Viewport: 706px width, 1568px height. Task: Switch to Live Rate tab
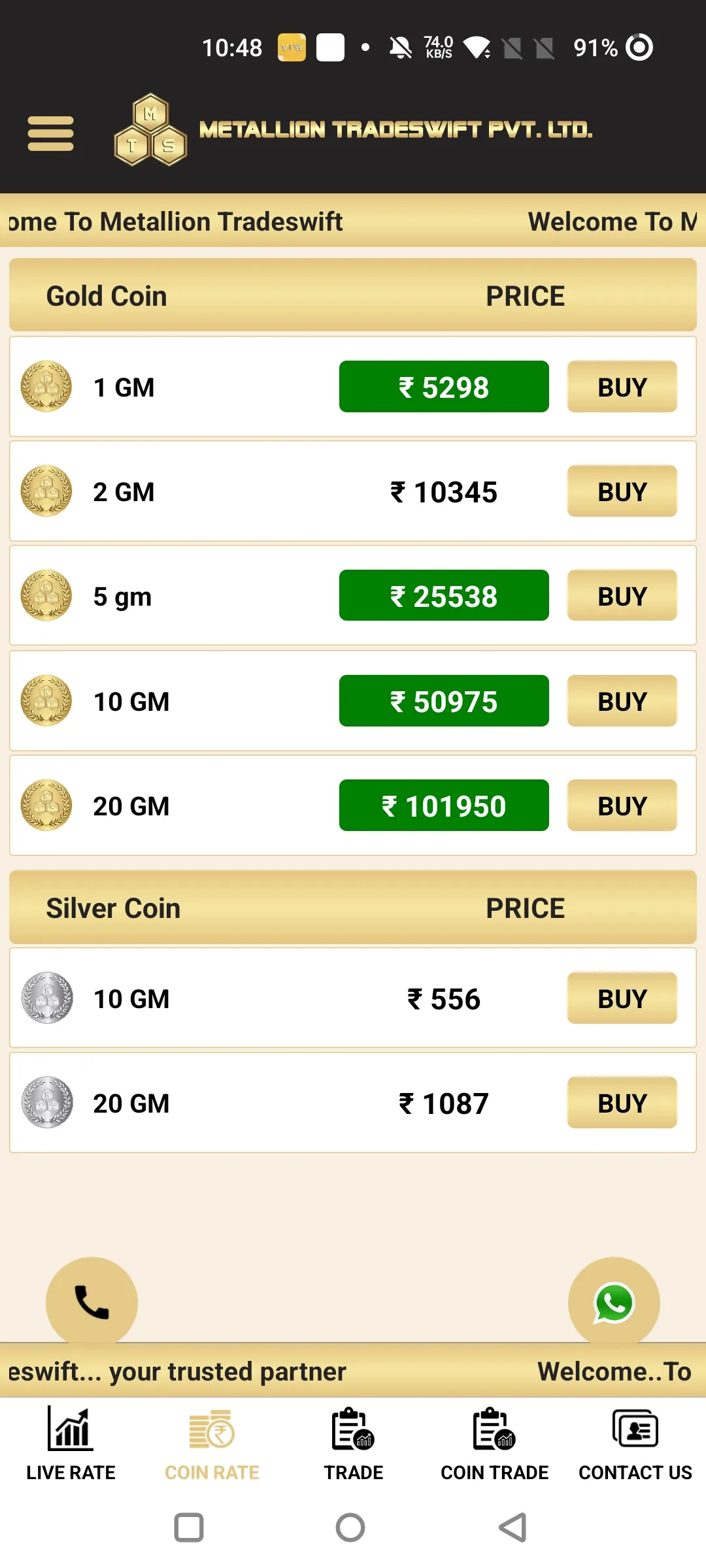tap(71, 1445)
